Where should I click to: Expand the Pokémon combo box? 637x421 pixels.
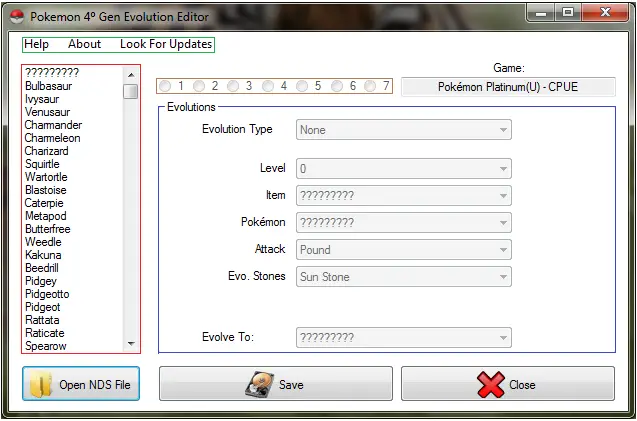coord(404,223)
